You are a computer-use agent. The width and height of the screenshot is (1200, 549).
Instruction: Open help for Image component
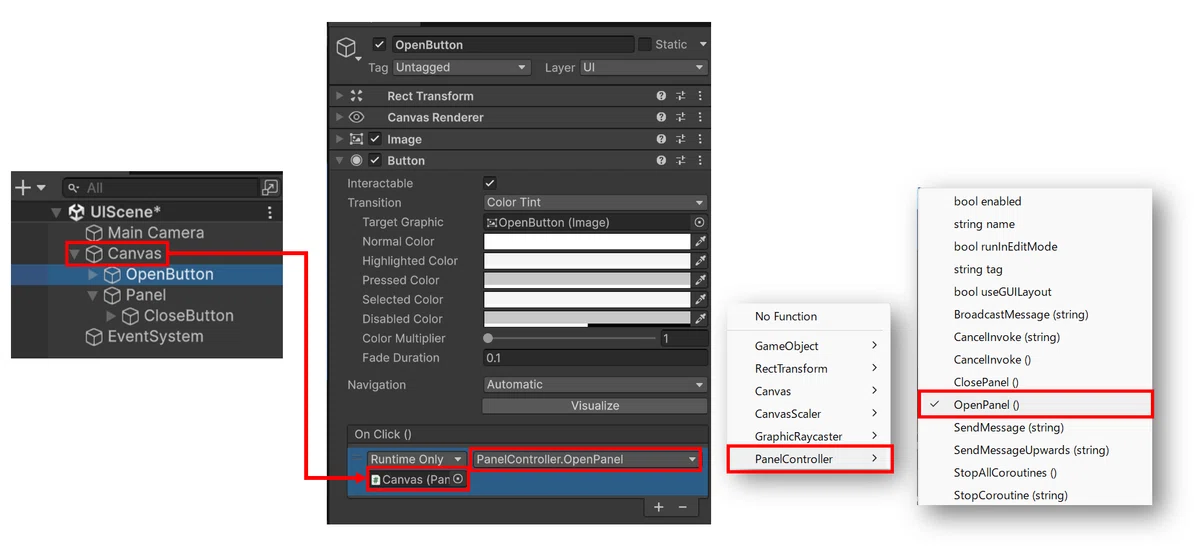(x=661, y=139)
